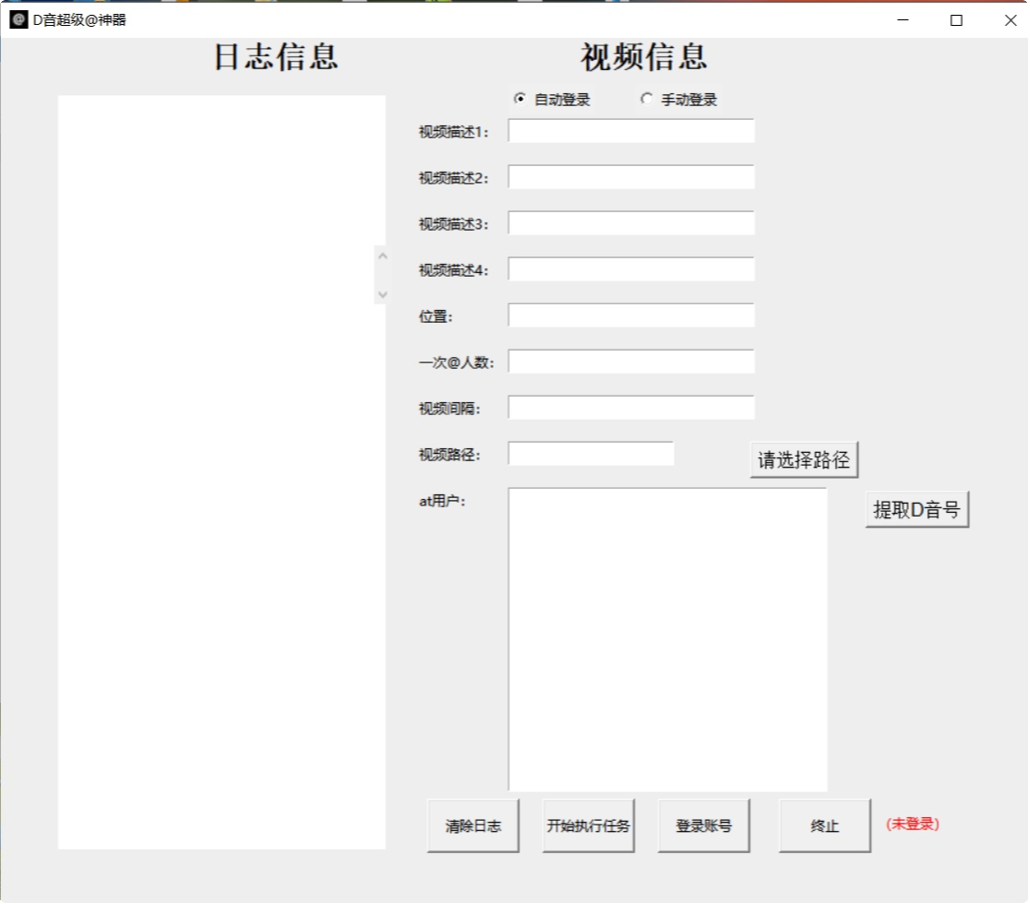Maximize the D音超级@神器 window
The image size is (1030, 904).
[956, 20]
